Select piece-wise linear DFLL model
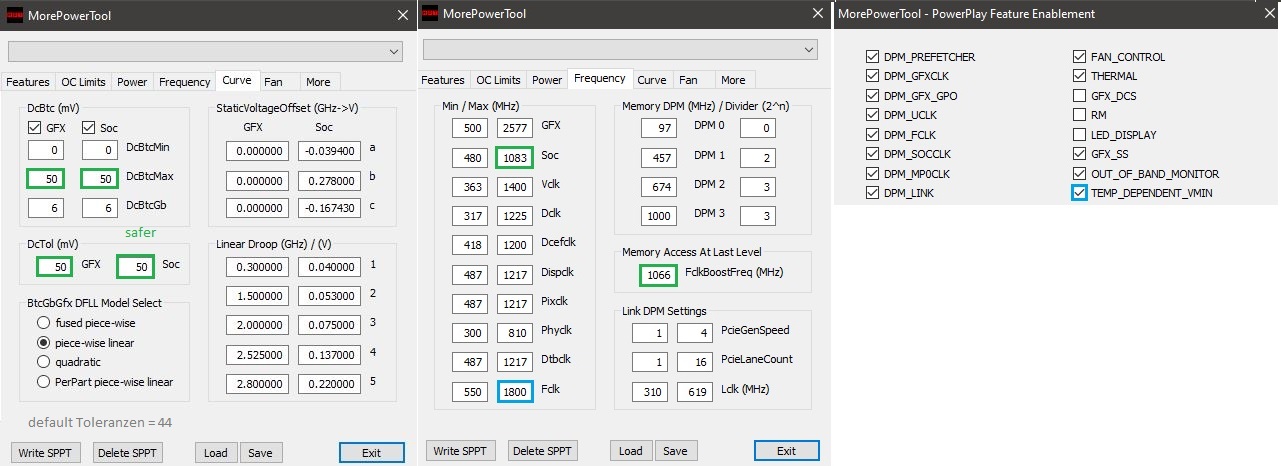 click(x=43, y=343)
